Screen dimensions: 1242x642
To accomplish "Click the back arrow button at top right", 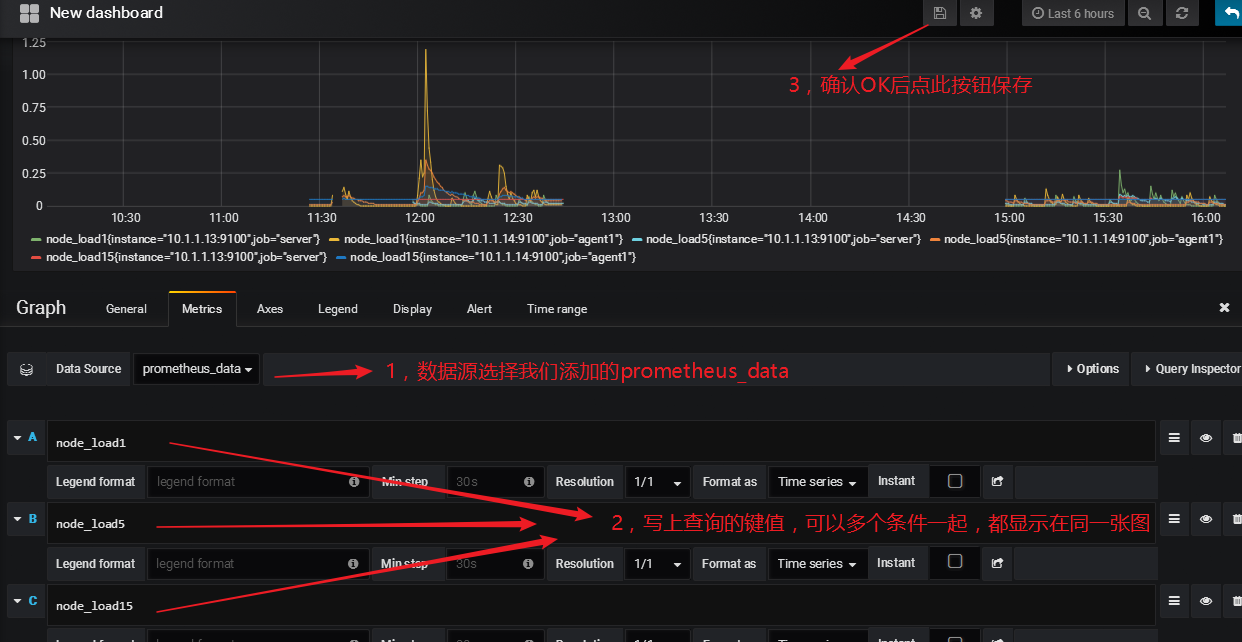I will tap(1229, 13).
